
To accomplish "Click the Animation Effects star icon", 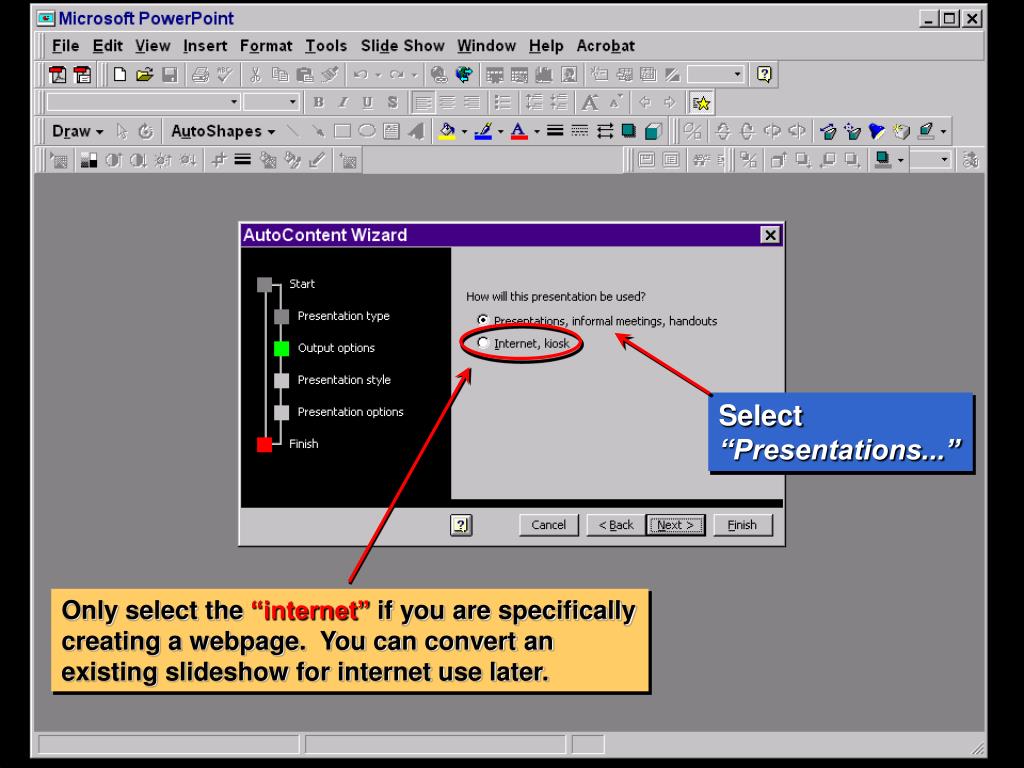I will click(x=701, y=103).
